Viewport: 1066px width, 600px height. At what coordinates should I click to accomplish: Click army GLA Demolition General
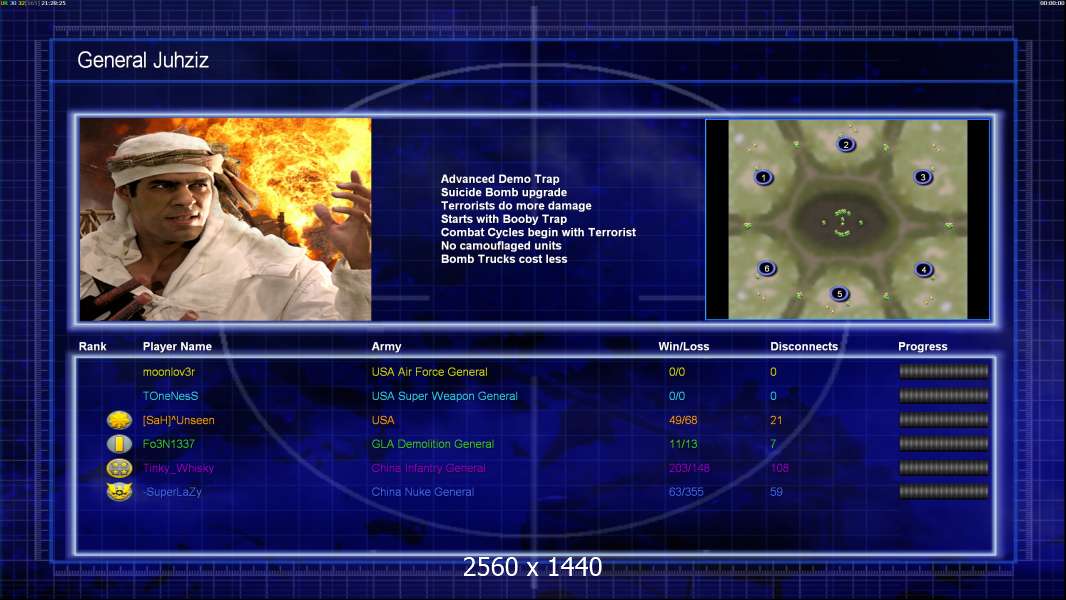click(432, 444)
